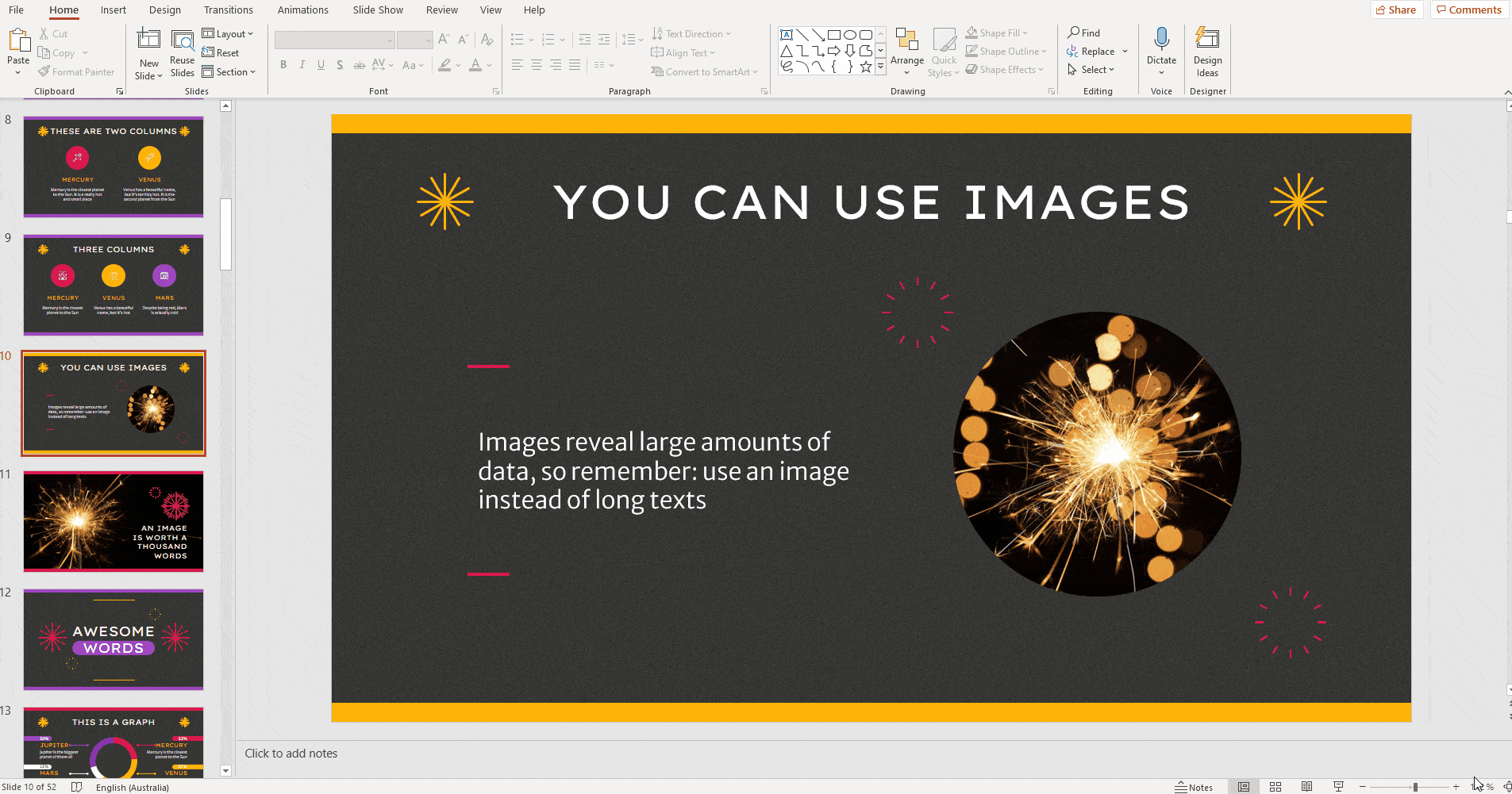Select the Awesome Words slide thumbnail
The image size is (1512, 794).
pos(113,639)
